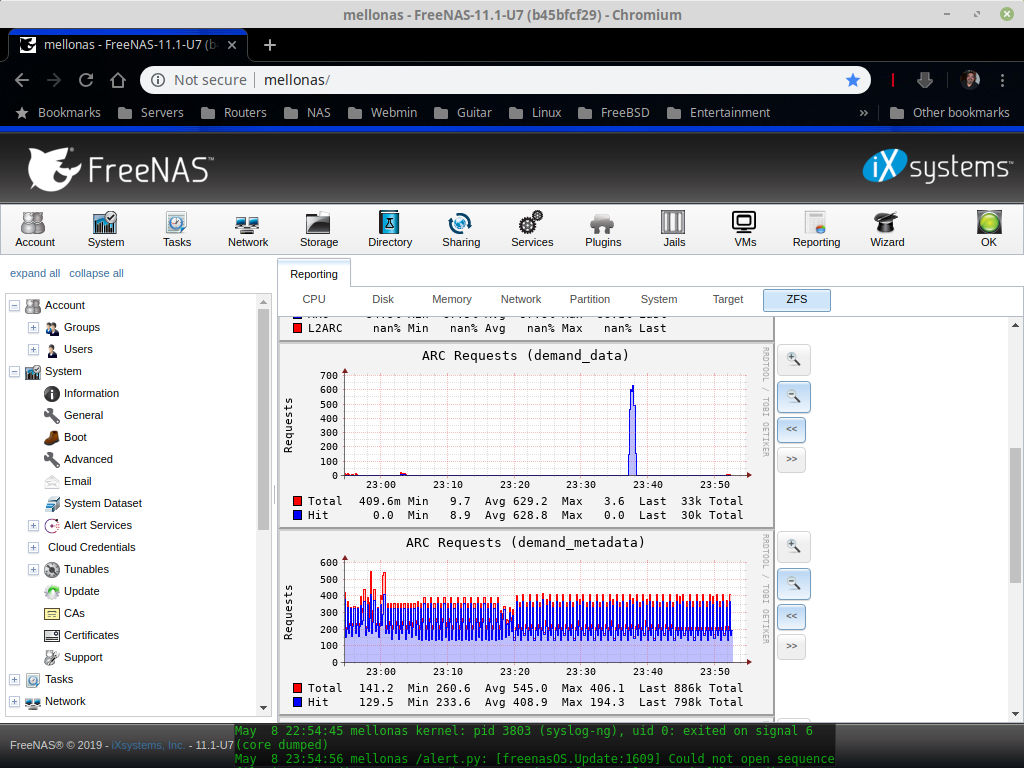Shift demand_data graph back with << button
Screen dimensions: 1024x768
[x=792, y=429]
